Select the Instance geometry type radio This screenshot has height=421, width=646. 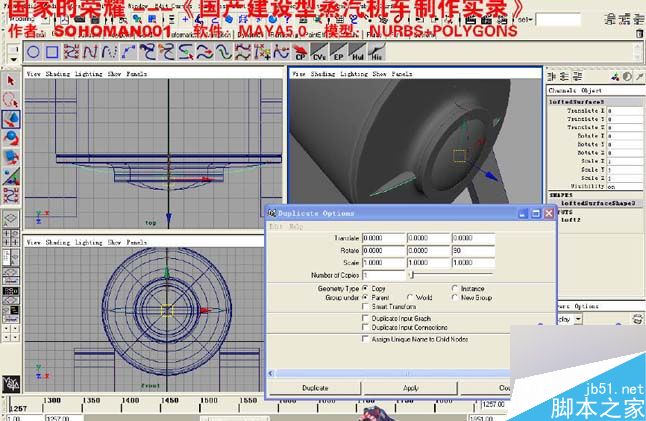pyautogui.click(x=455, y=288)
